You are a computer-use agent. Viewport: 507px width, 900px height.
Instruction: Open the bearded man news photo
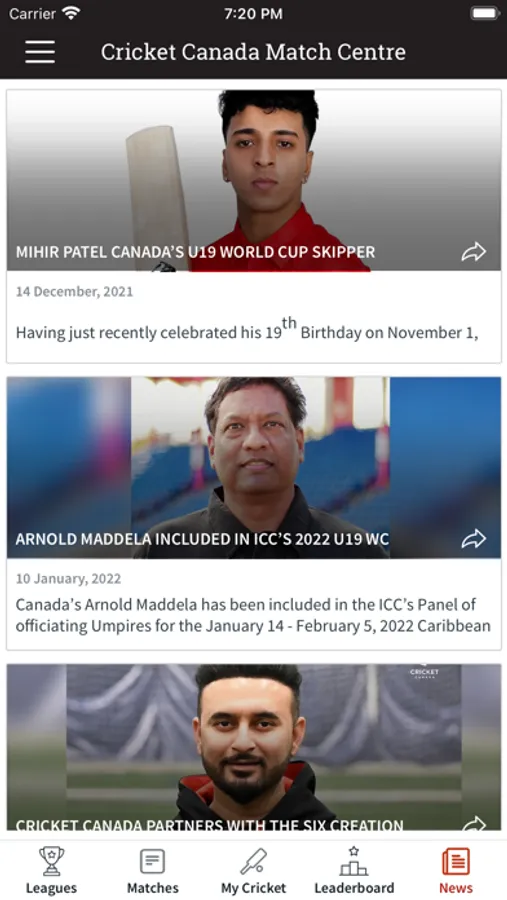pyautogui.click(x=254, y=747)
